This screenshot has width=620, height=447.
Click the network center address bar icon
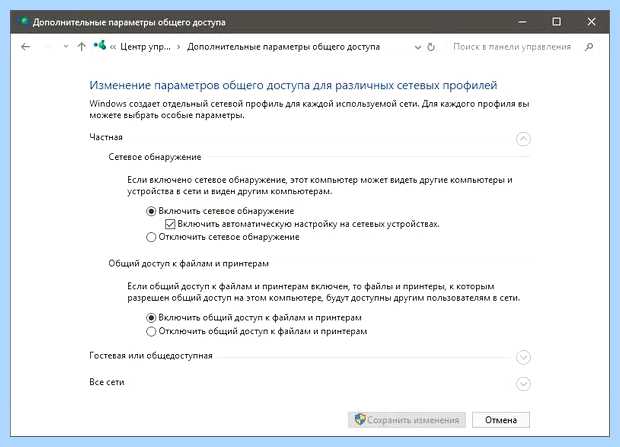(x=100, y=45)
